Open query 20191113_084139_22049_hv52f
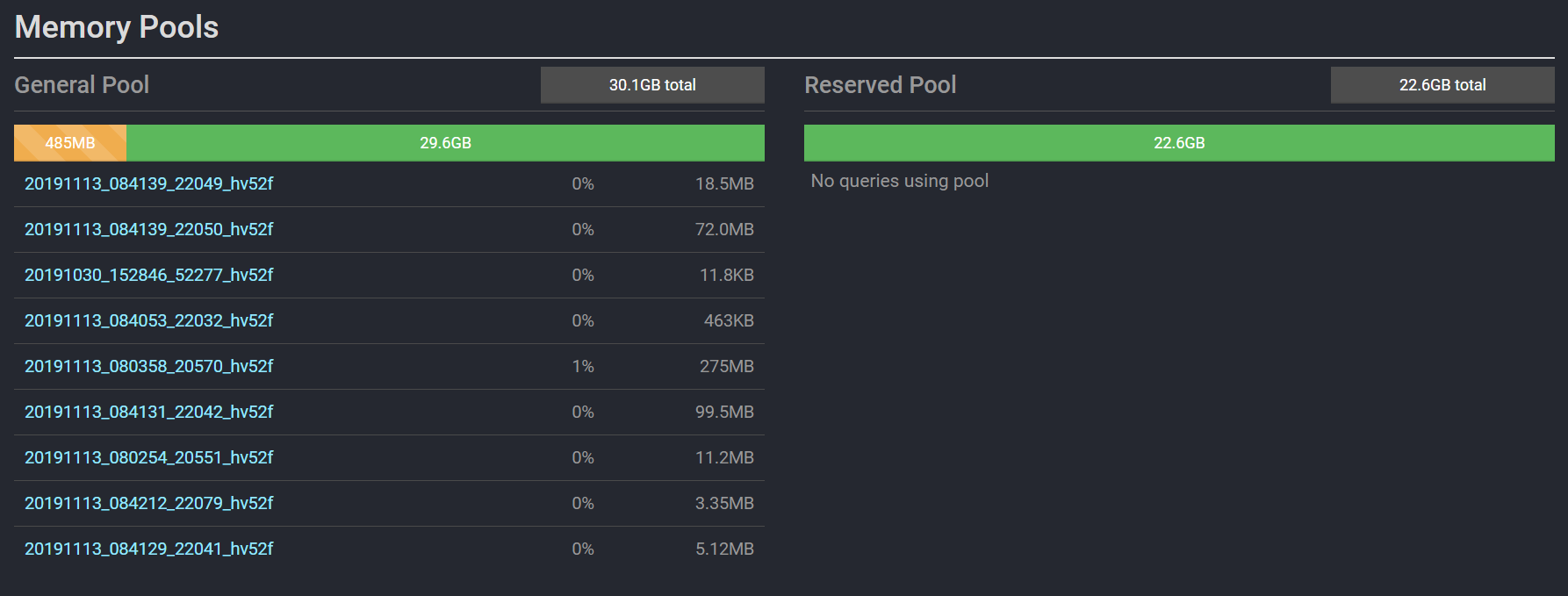This screenshot has height=596, width=1568. pos(148,183)
